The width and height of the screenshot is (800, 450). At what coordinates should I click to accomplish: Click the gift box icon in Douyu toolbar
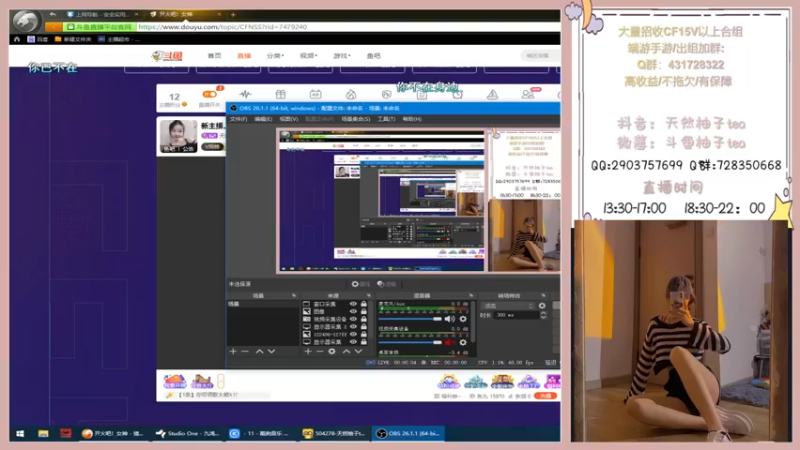(x=281, y=94)
